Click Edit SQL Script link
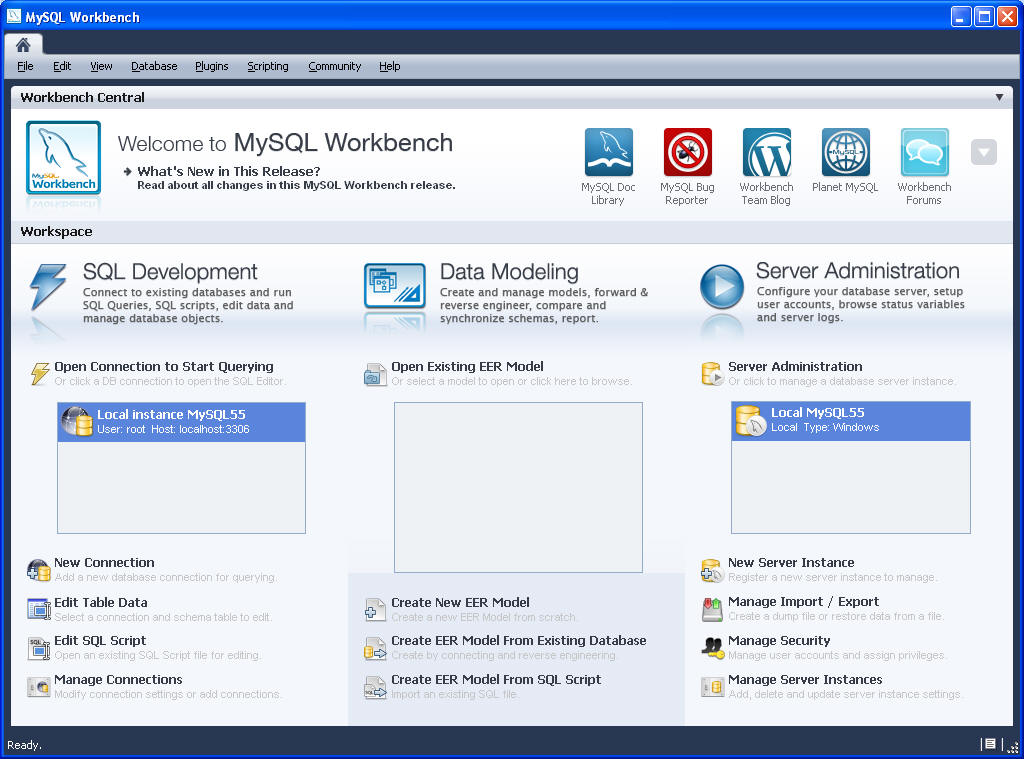 [100, 640]
